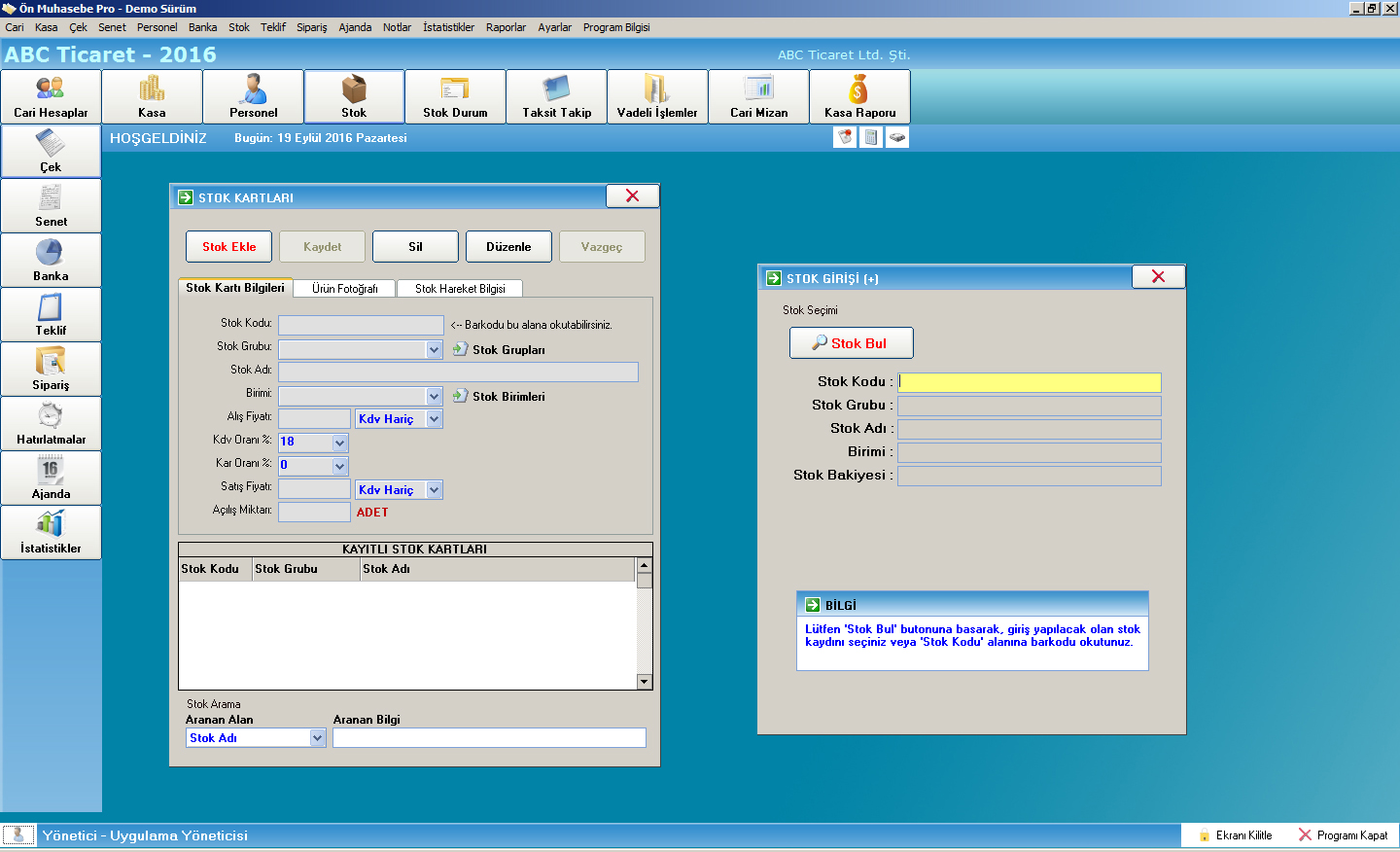Open Satış Fiyatı Kdv Hariç dropdown
This screenshot has width=1400, height=852.
click(x=435, y=490)
